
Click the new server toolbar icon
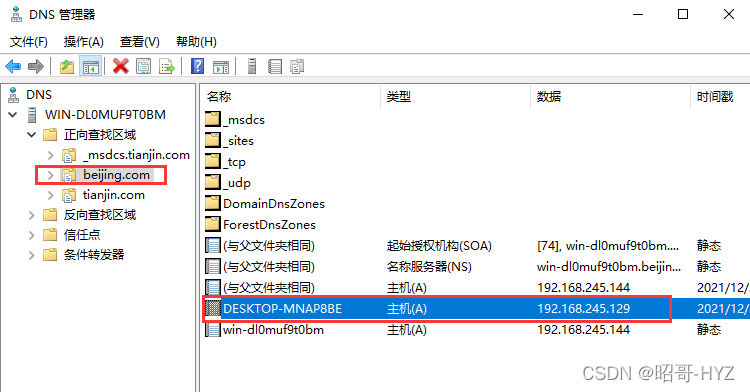pos(252,66)
